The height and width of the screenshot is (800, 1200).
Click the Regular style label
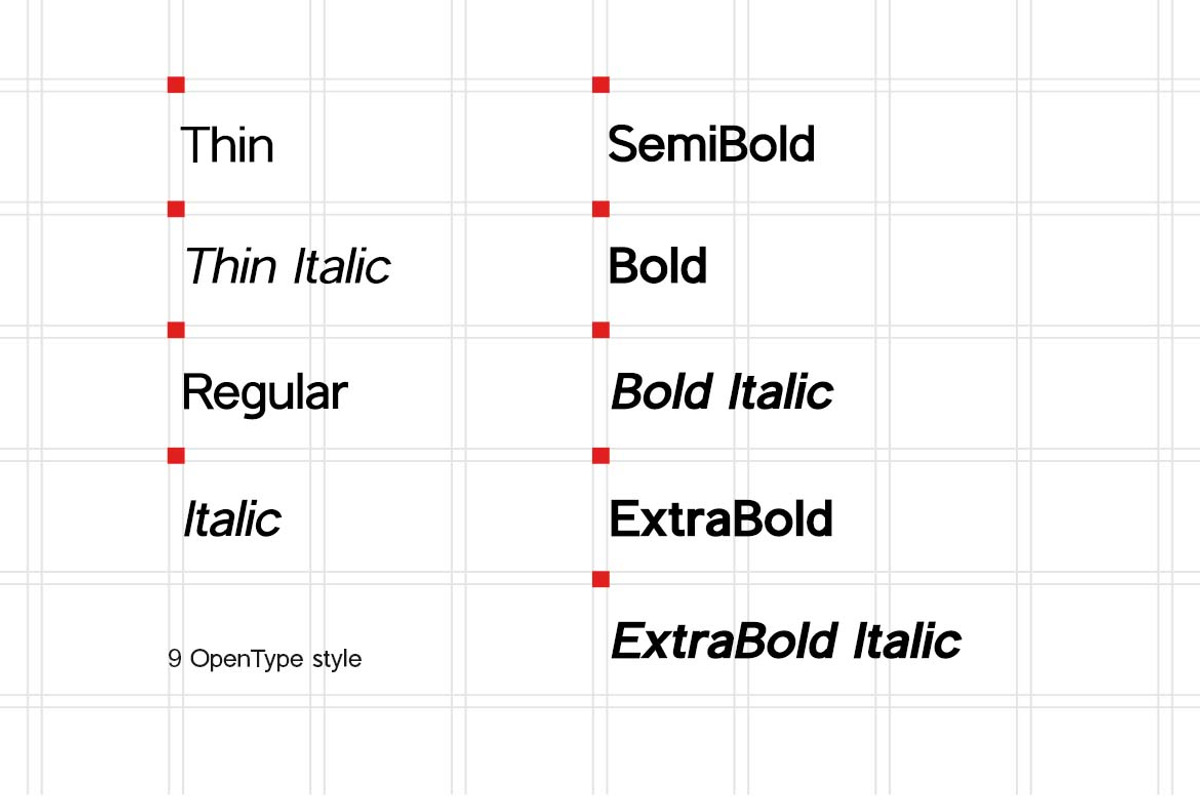coord(264,392)
